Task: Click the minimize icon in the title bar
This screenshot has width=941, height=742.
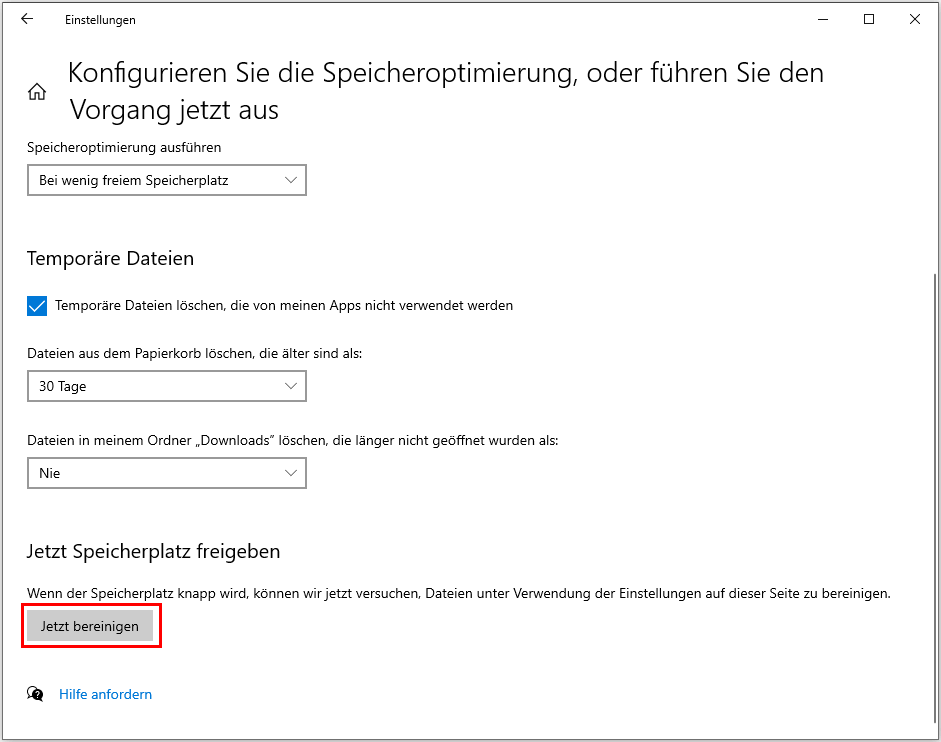Action: tap(823, 18)
